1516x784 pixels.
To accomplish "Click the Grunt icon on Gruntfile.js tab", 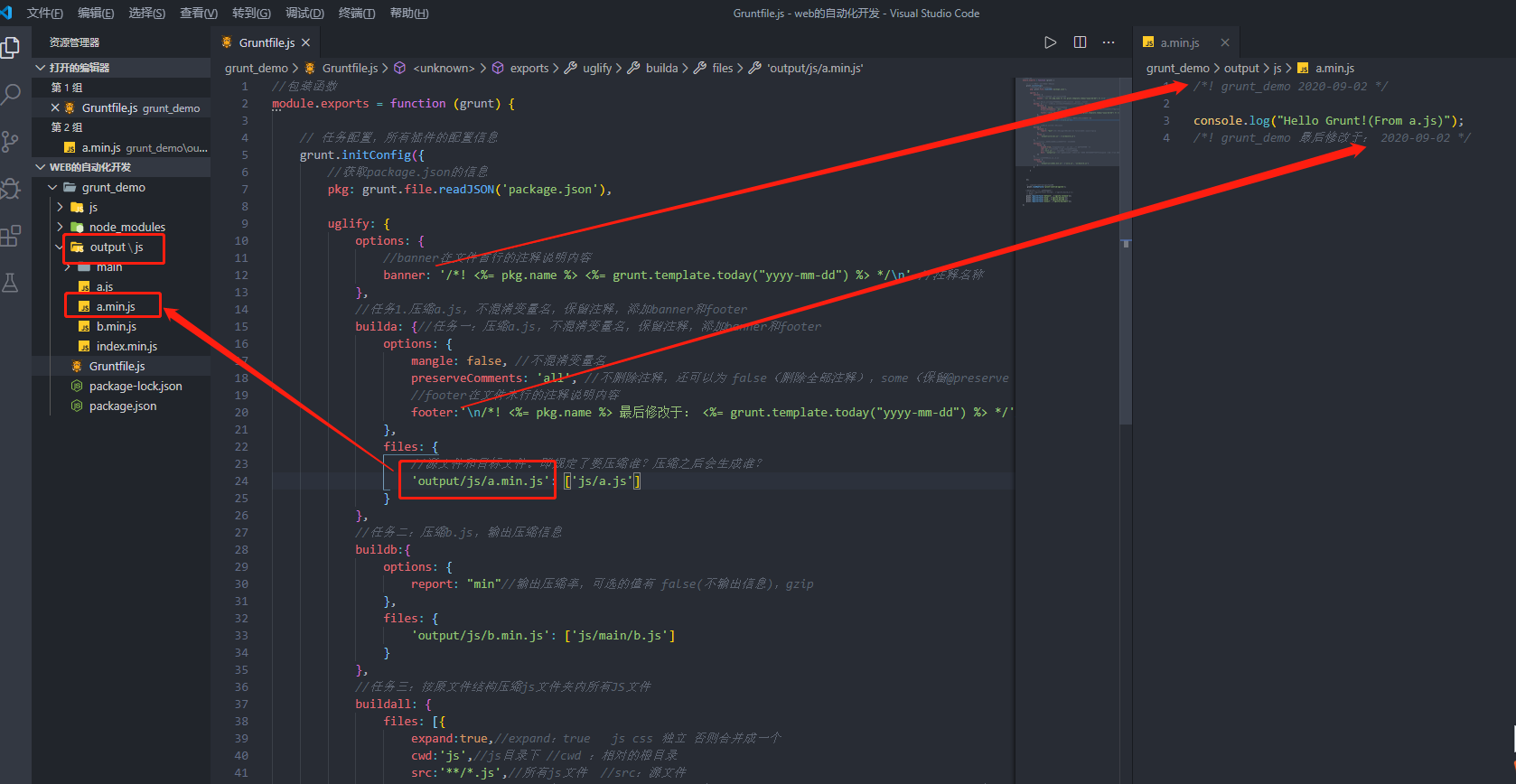I will (x=227, y=42).
